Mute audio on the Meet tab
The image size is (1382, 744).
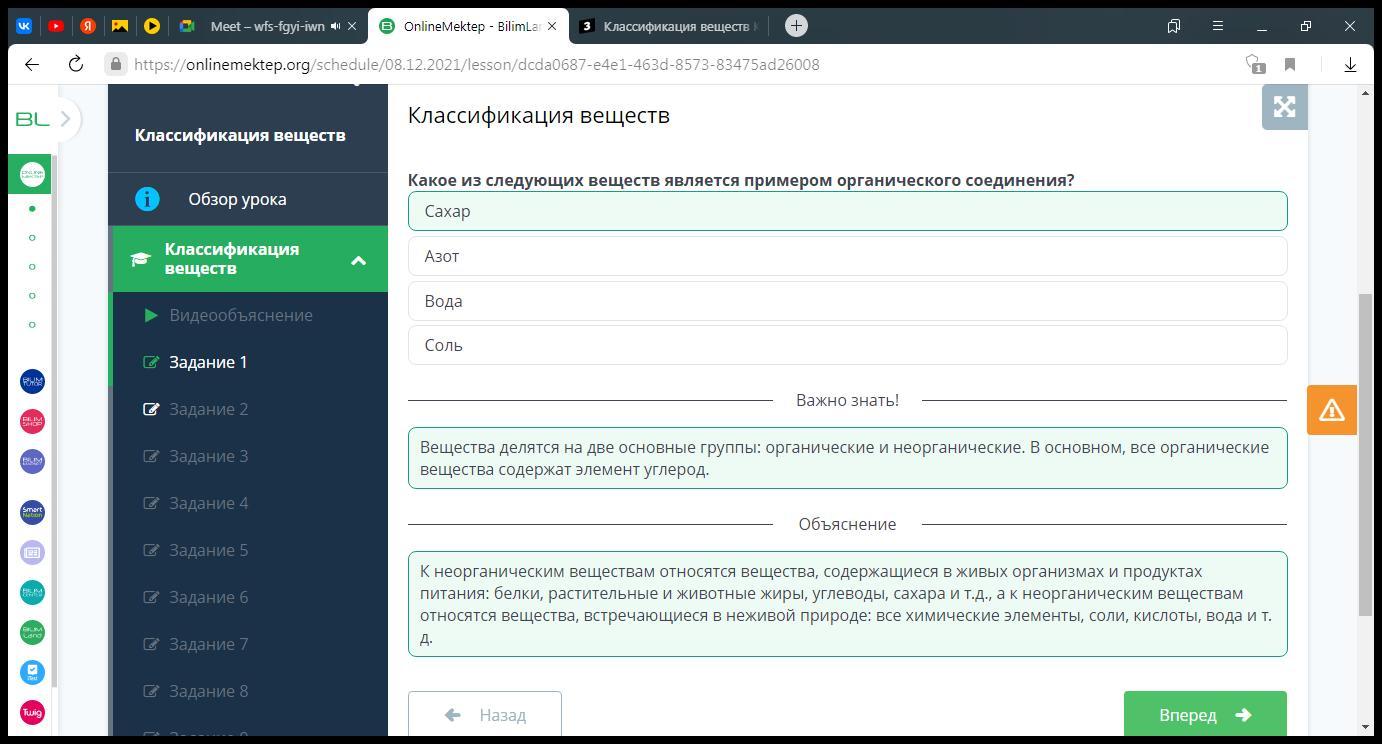pos(336,26)
